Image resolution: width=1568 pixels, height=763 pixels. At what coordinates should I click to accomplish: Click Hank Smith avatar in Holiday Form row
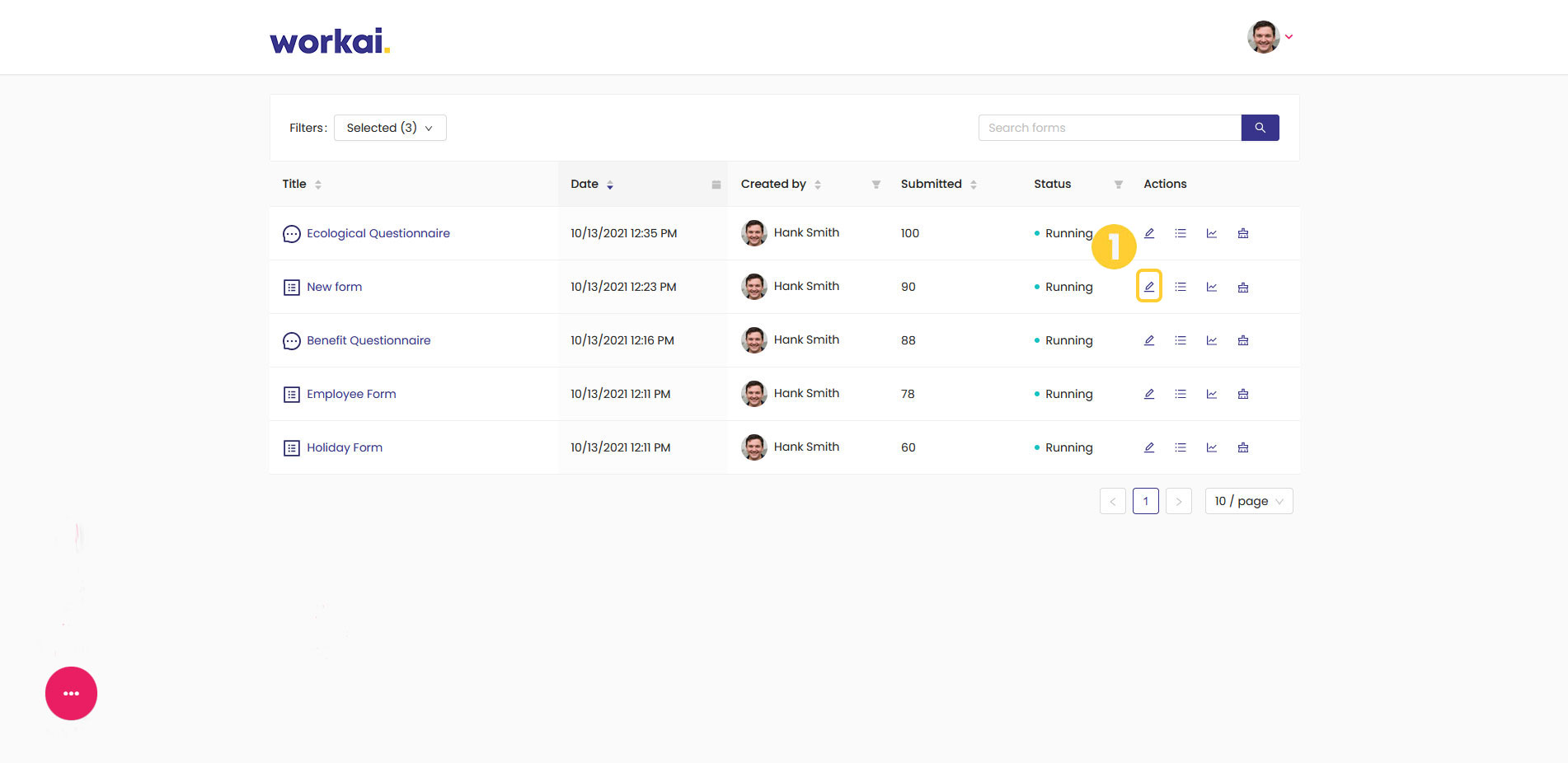tap(753, 447)
